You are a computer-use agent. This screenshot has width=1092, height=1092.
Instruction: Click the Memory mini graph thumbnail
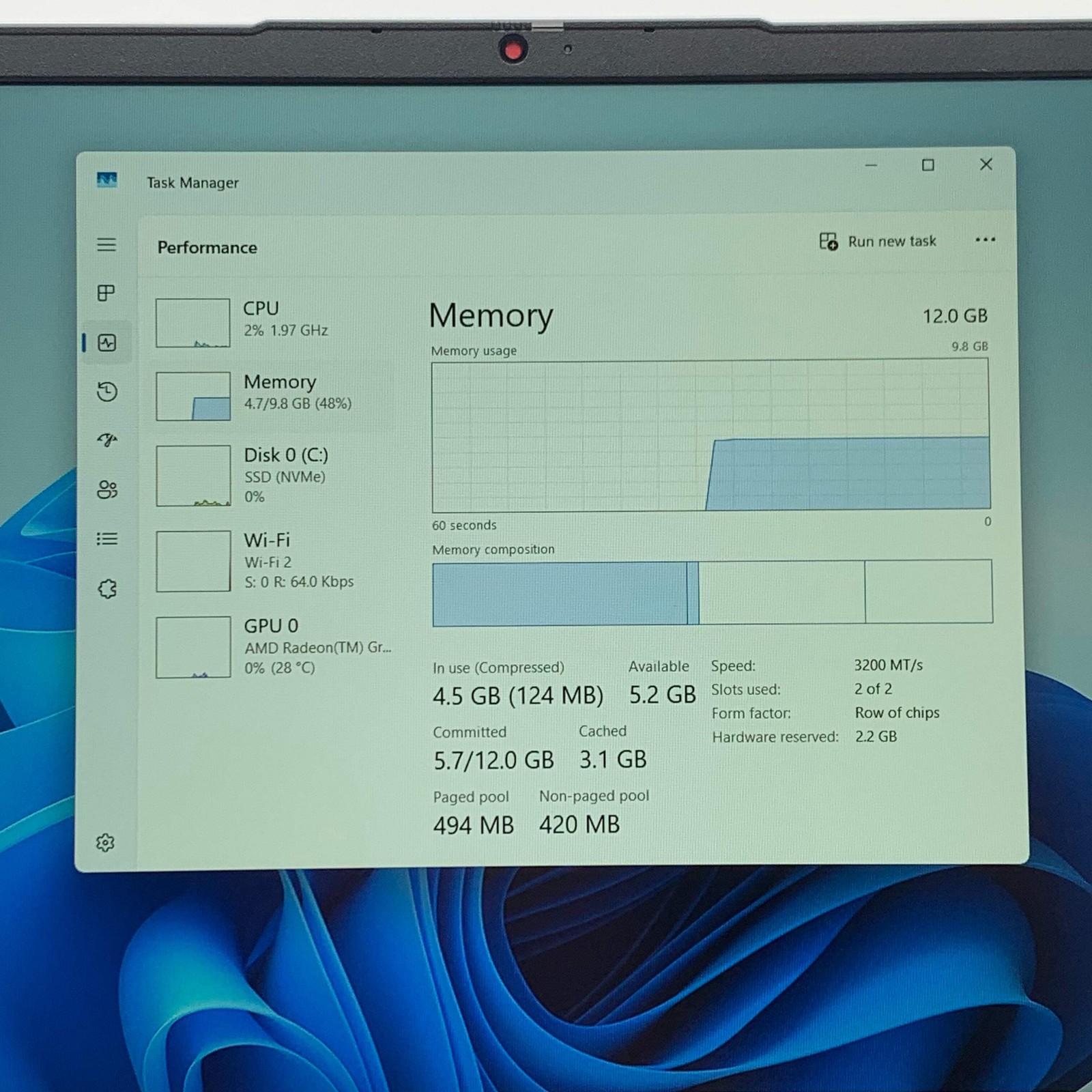pyautogui.click(x=193, y=396)
